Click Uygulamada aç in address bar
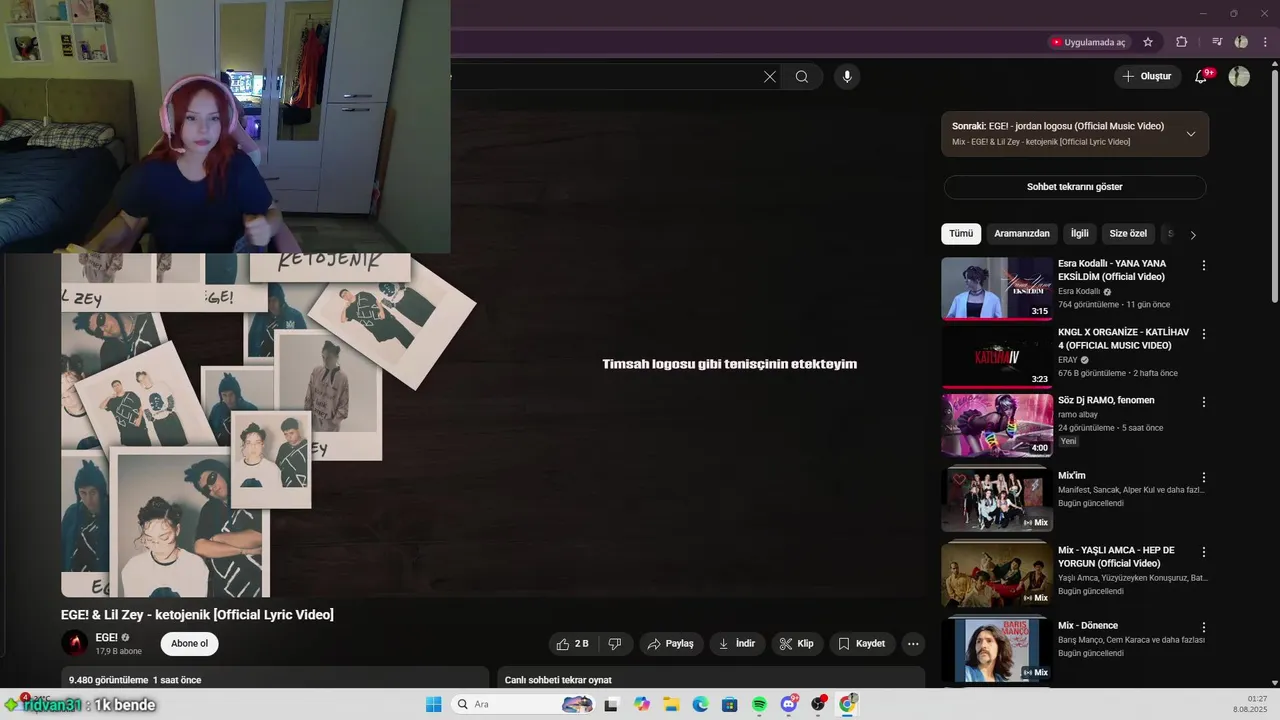 [x=1088, y=42]
